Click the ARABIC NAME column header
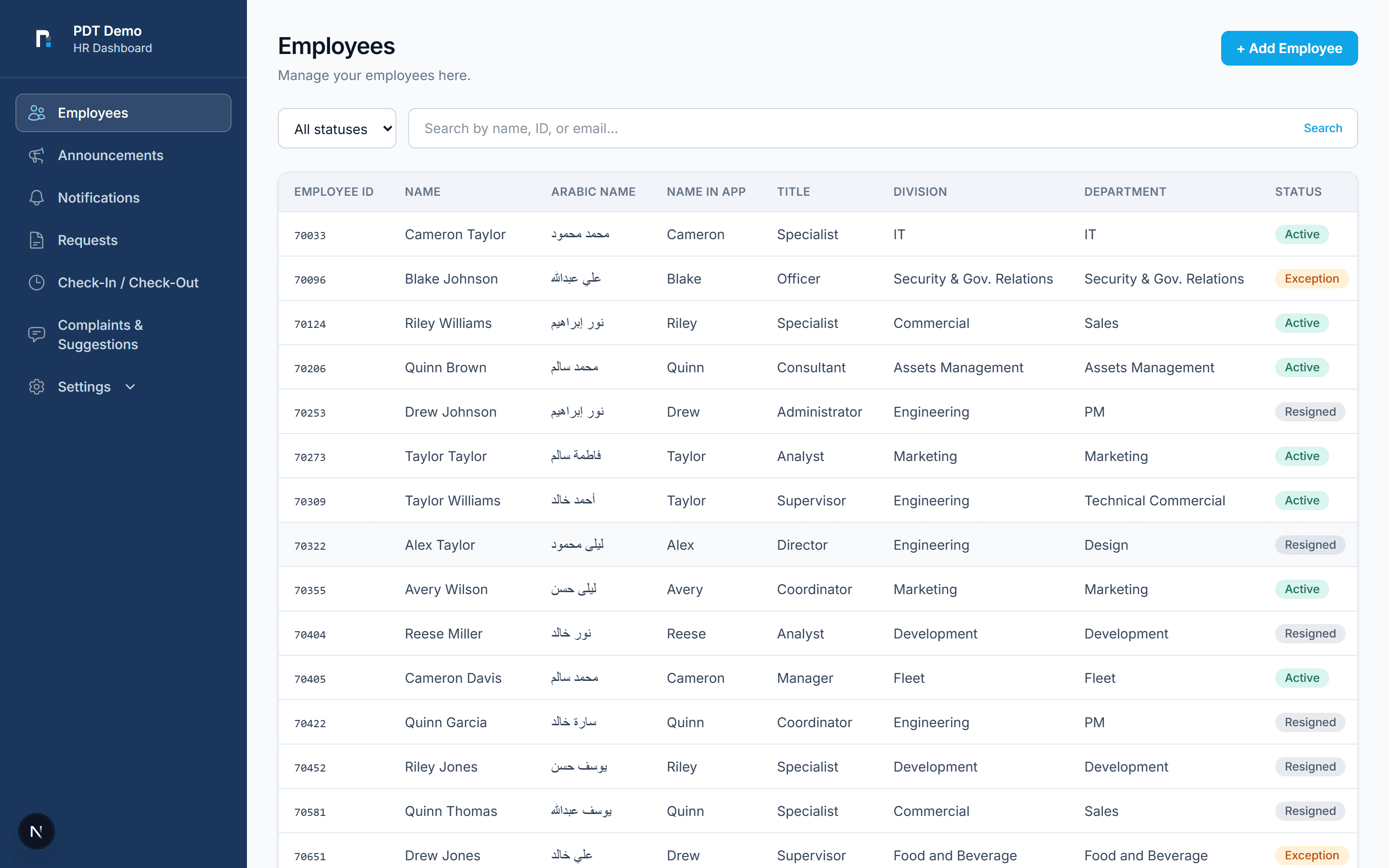This screenshot has height=868, width=1389. tap(593, 192)
